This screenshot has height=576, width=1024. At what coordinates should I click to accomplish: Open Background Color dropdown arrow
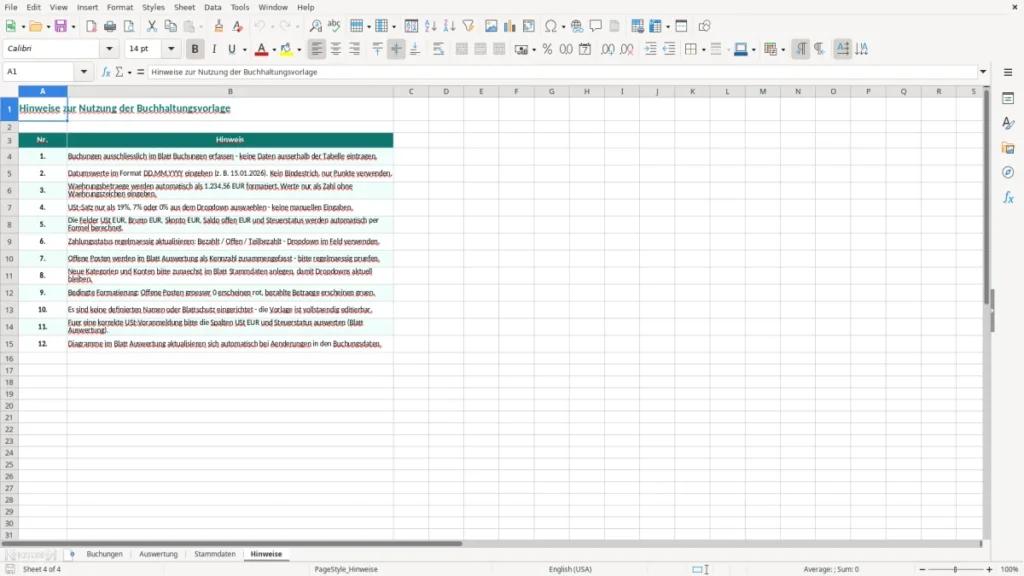(x=299, y=50)
